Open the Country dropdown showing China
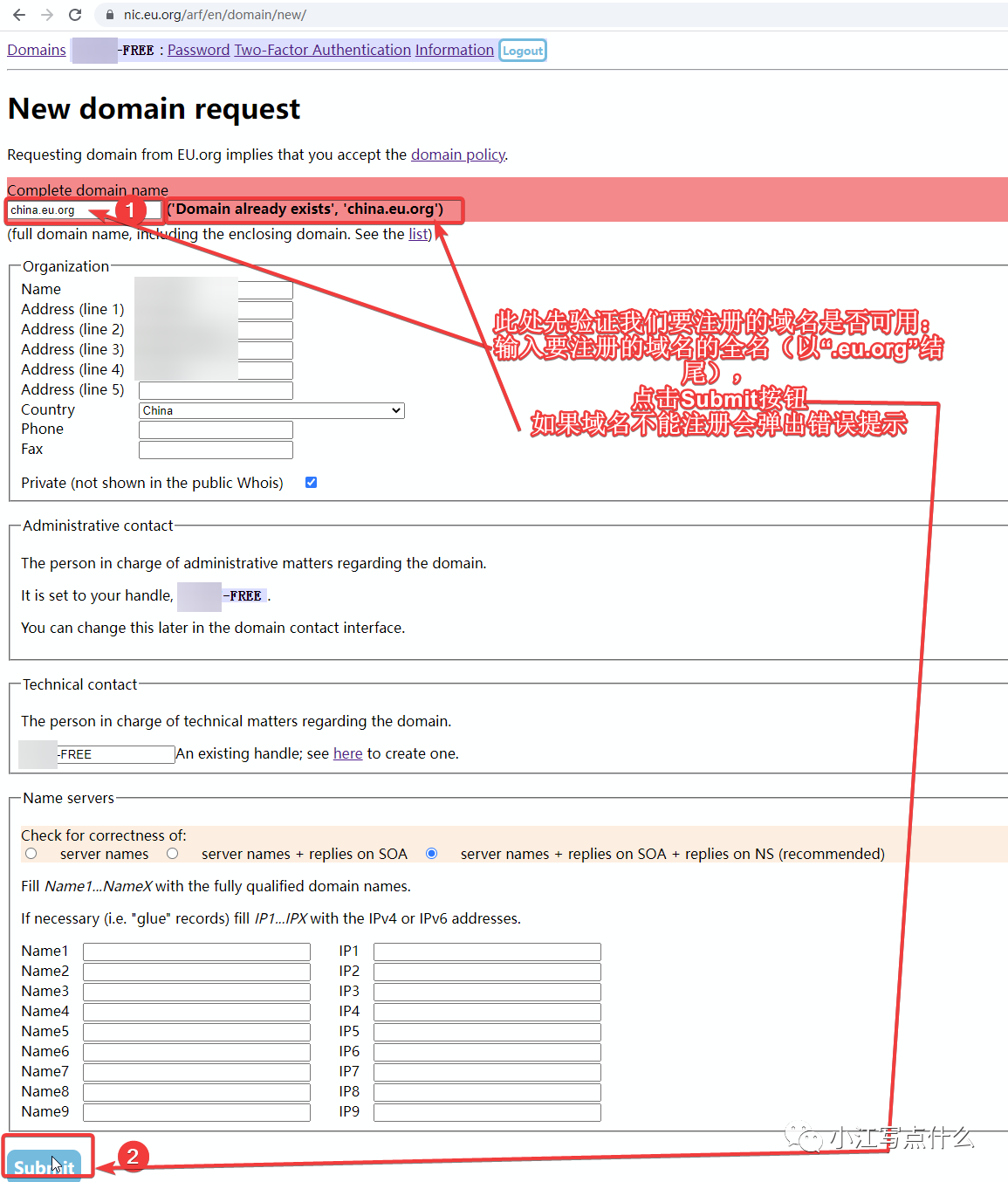 pos(271,410)
